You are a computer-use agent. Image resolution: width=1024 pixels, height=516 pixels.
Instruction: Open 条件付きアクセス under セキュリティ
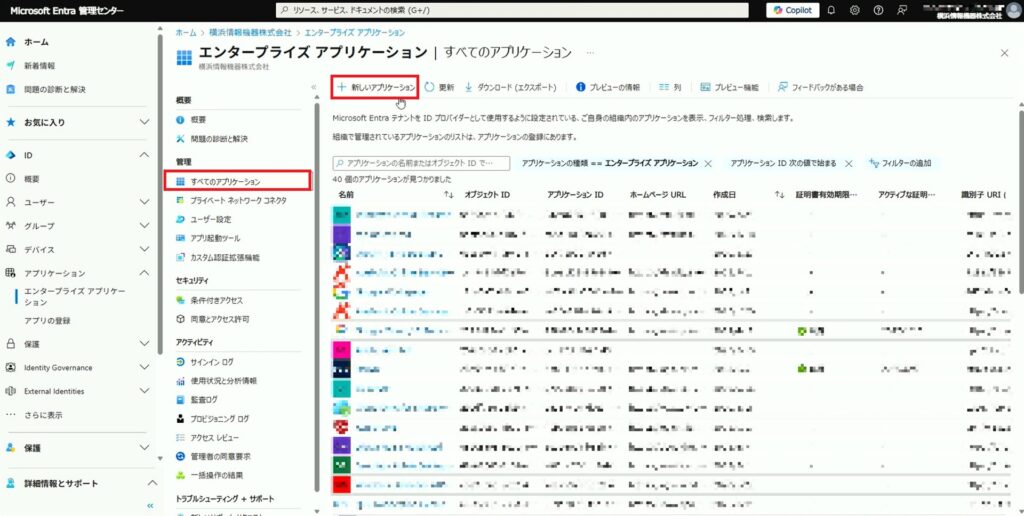(x=216, y=300)
